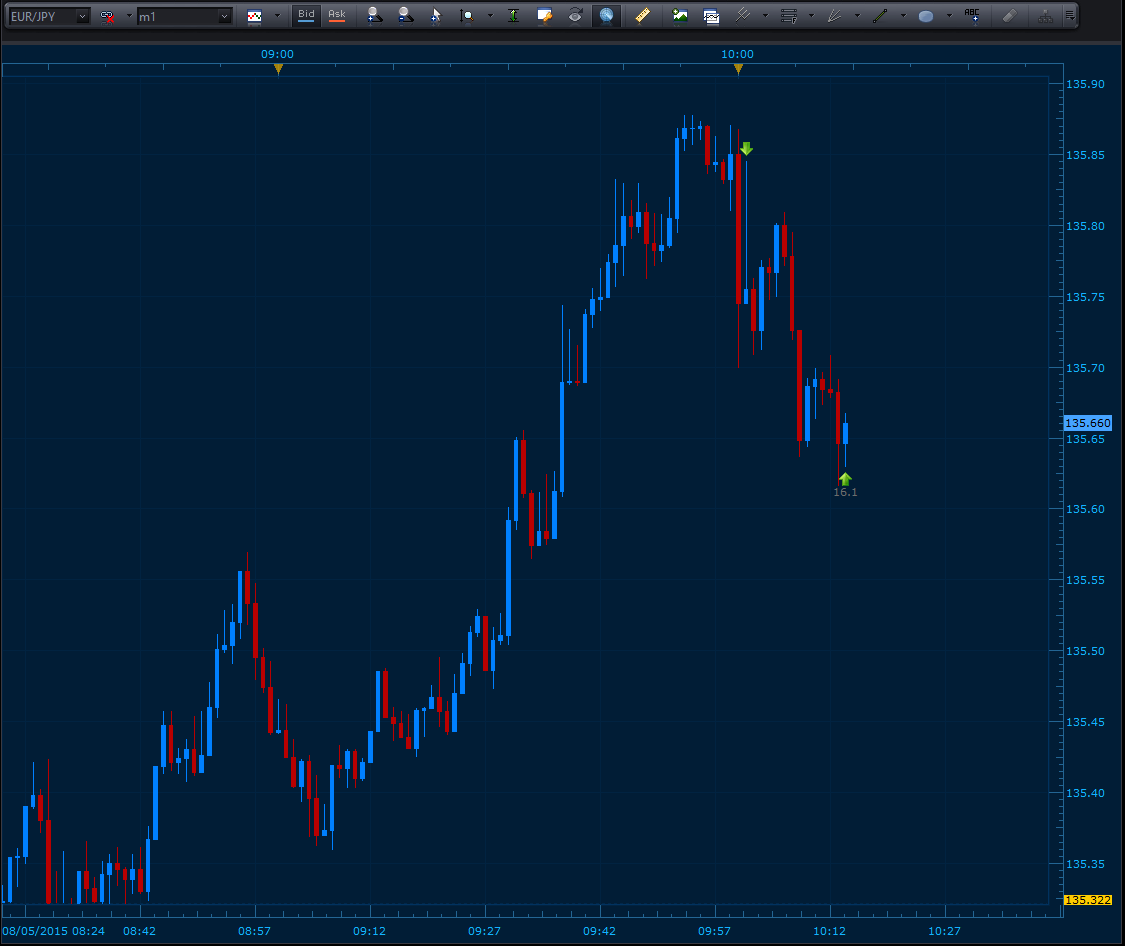Expand the chart type dropdown arrow

click(x=277, y=16)
